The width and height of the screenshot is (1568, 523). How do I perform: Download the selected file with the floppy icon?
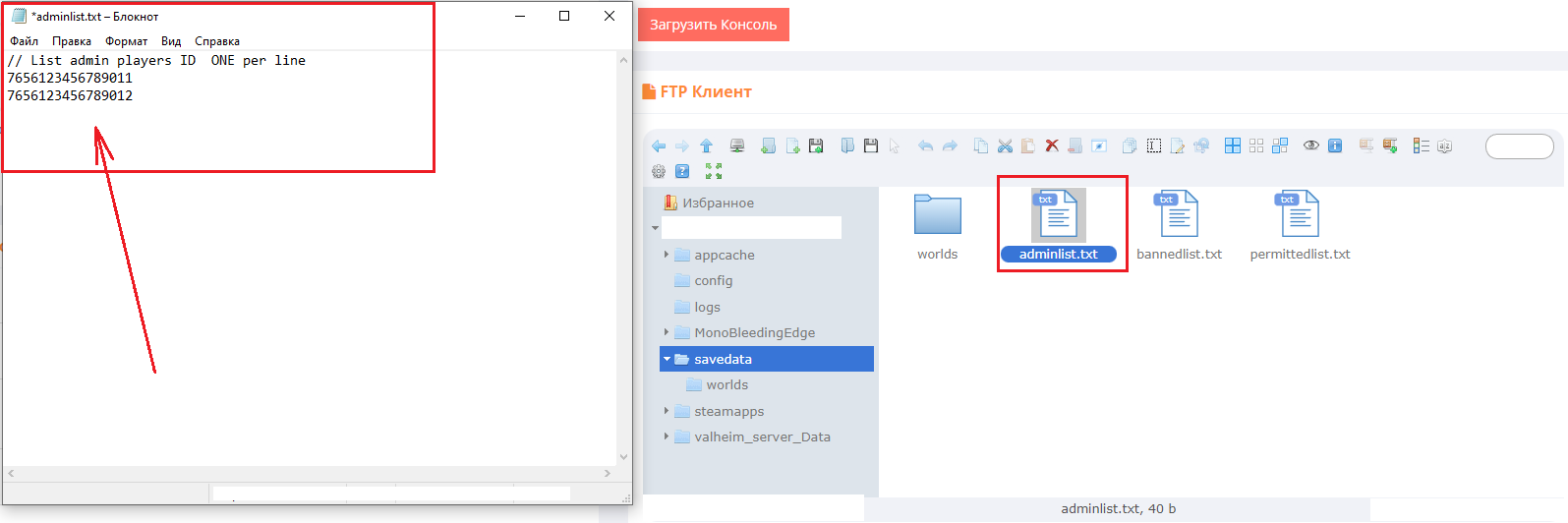pos(871,145)
